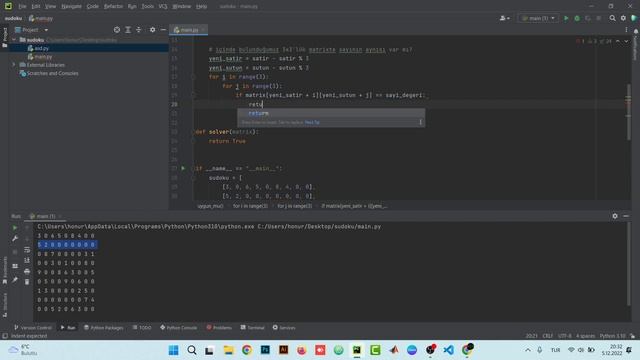The height and width of the screenshot is (360, 640).
Task: Open the Notifications bell on right sidebar
Action: click(x=636, y=31)
